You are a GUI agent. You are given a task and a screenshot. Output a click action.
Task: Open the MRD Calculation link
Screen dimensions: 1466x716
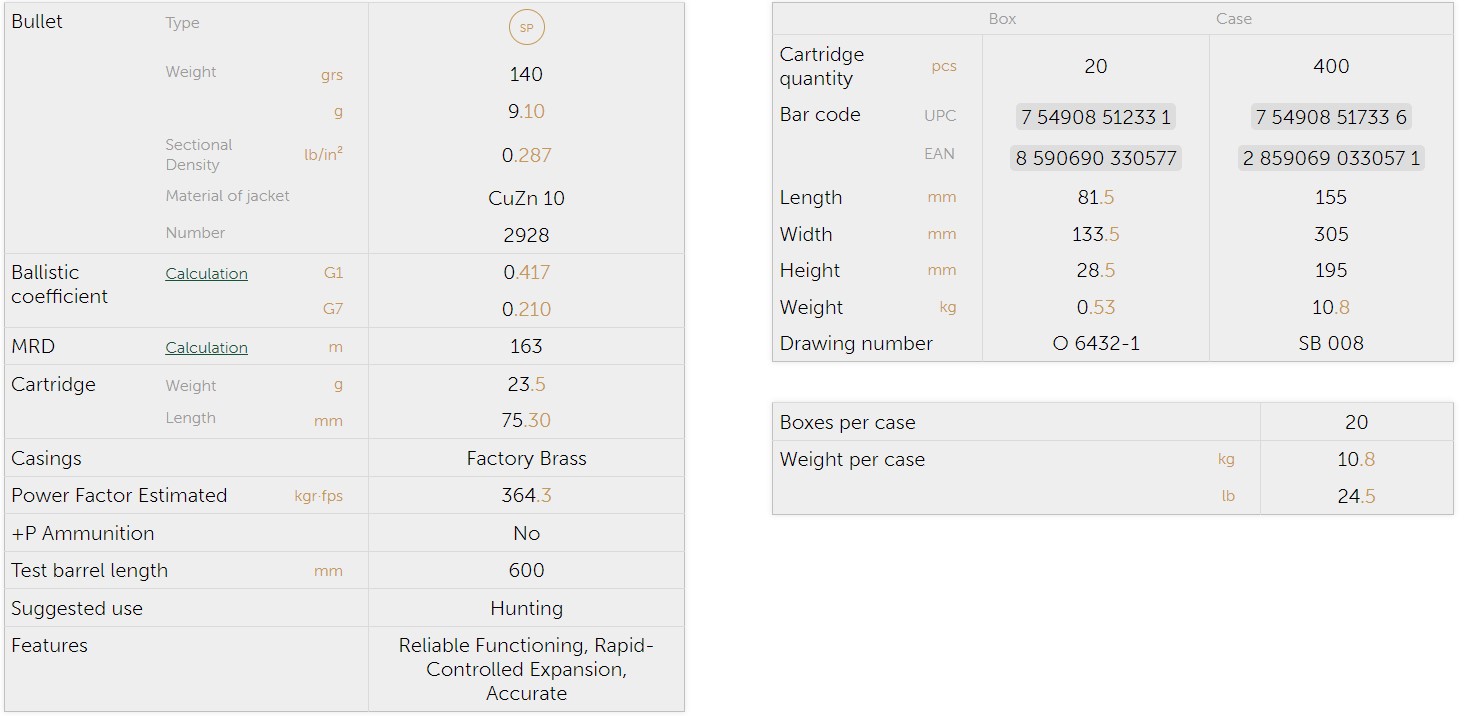pyautogui.click(x=206, y=348)
